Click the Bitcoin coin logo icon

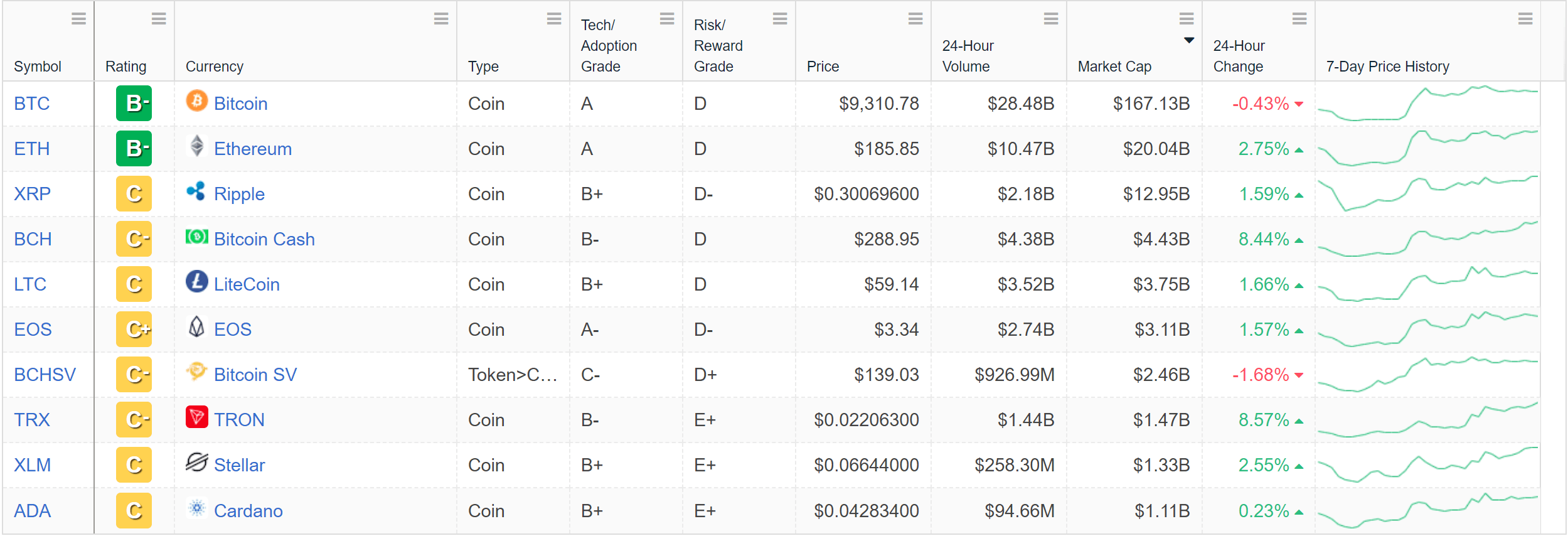click(x=196, y=101)
